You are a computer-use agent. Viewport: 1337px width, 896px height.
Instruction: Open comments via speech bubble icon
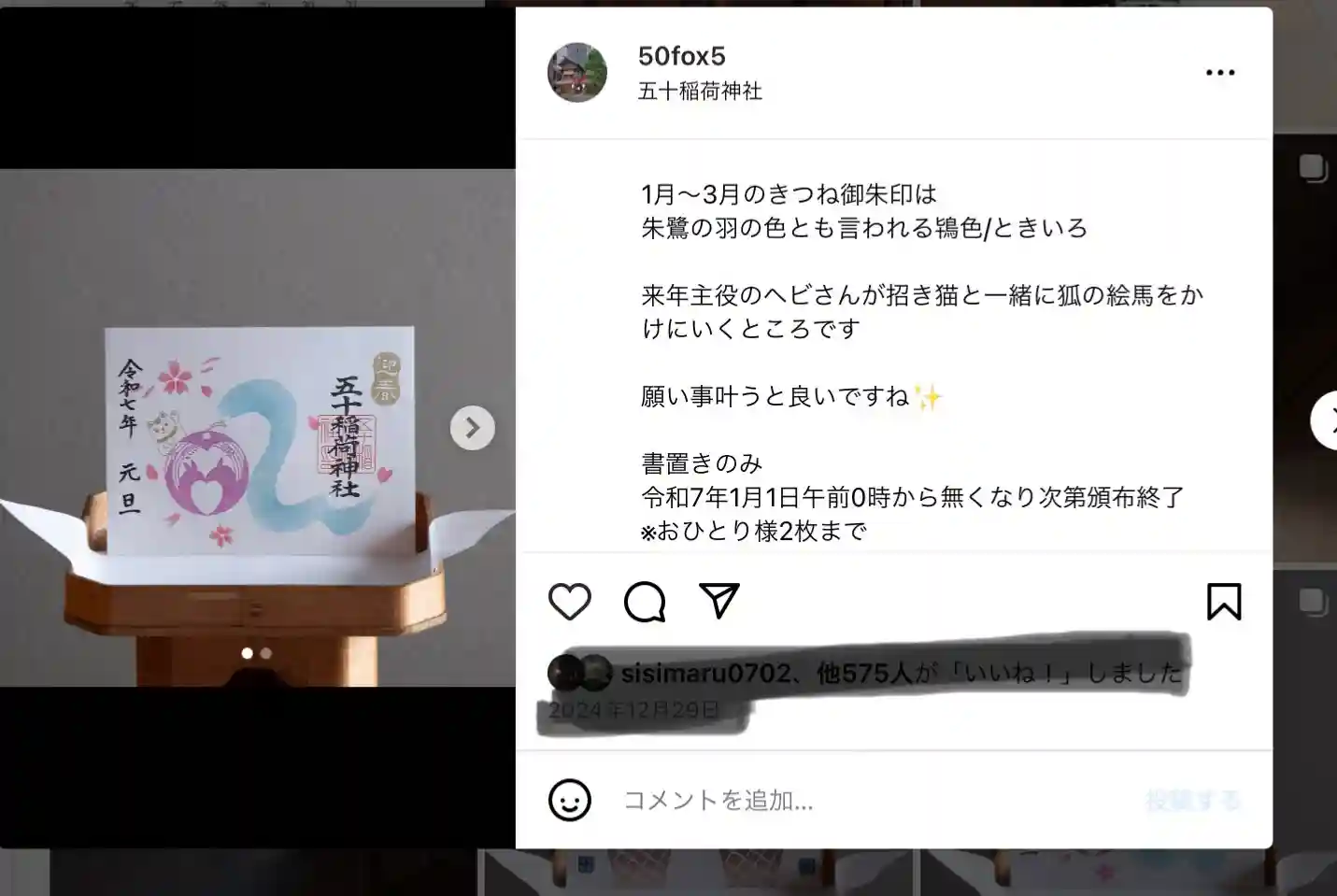[645, 602]
